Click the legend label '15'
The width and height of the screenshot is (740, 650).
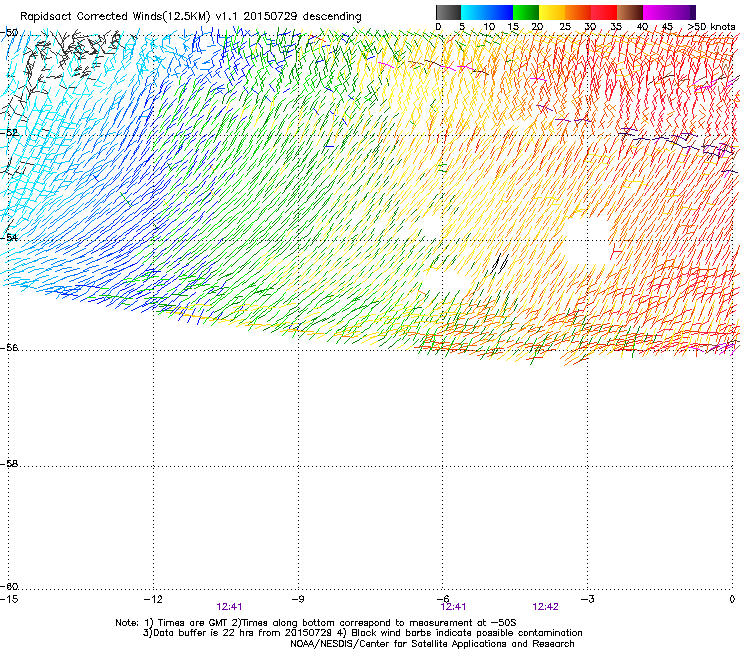[x=513, y=27]
